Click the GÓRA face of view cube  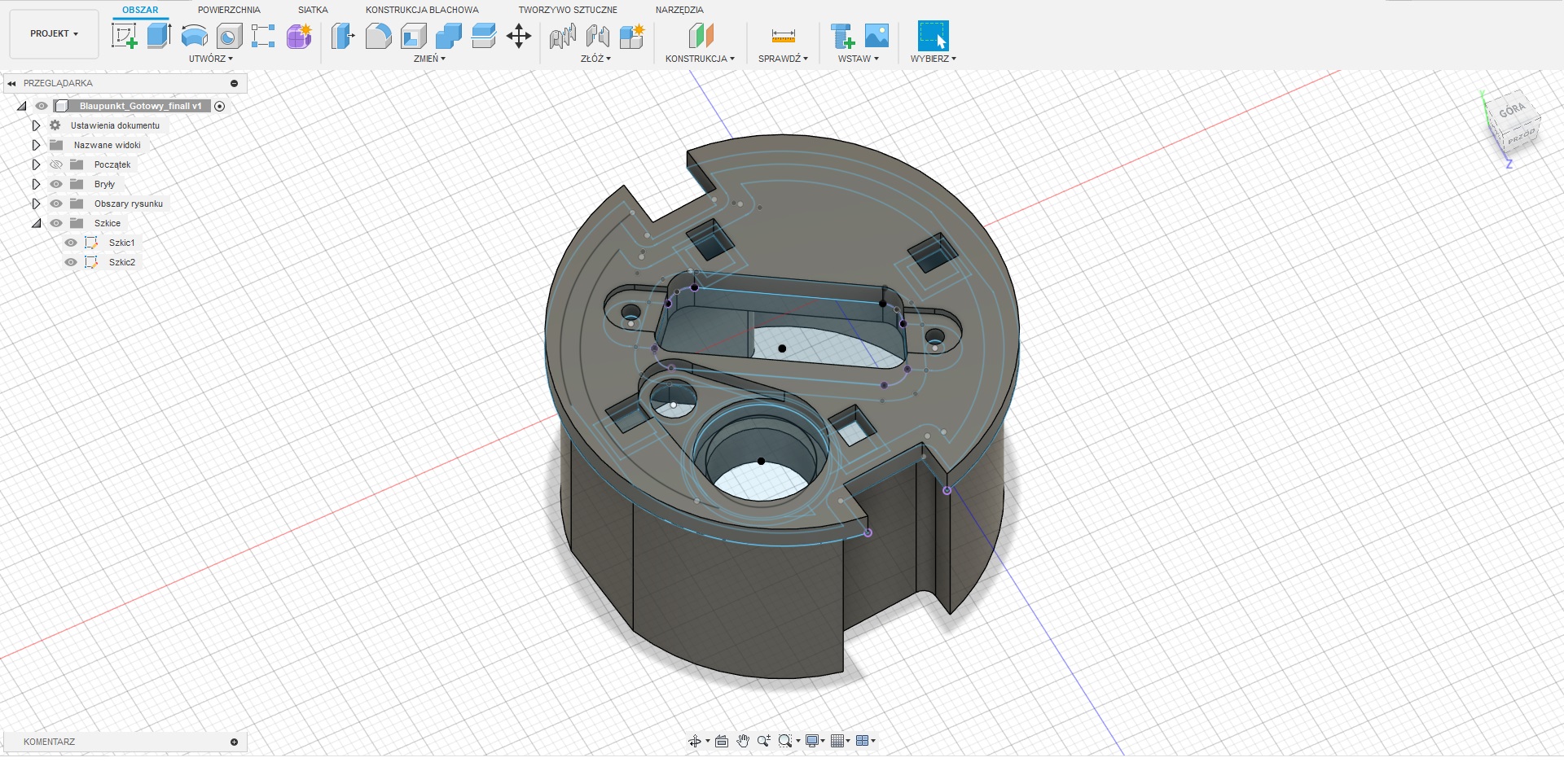pos(1511,111)
